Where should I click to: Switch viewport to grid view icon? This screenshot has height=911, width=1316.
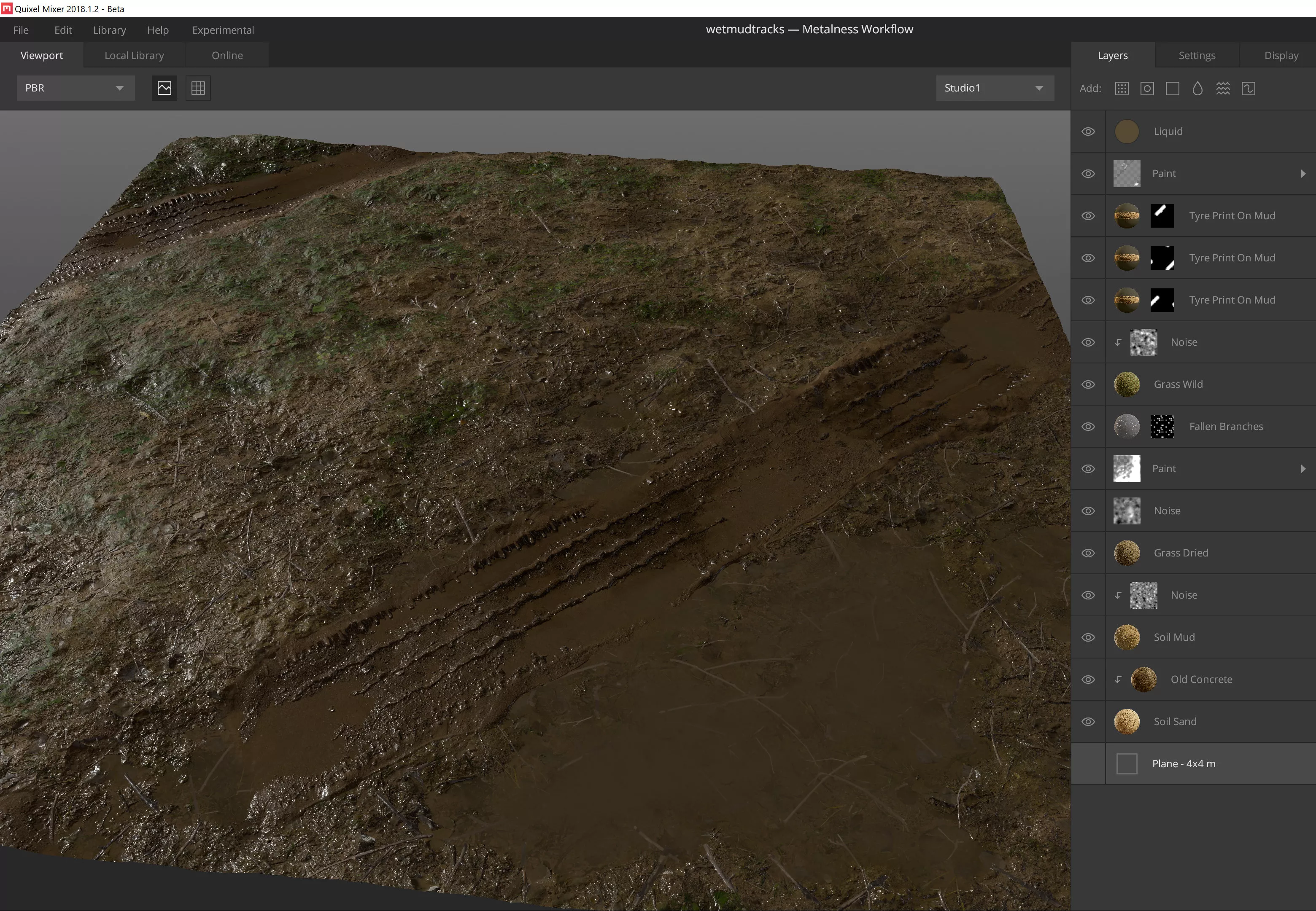tap(198, 88)
